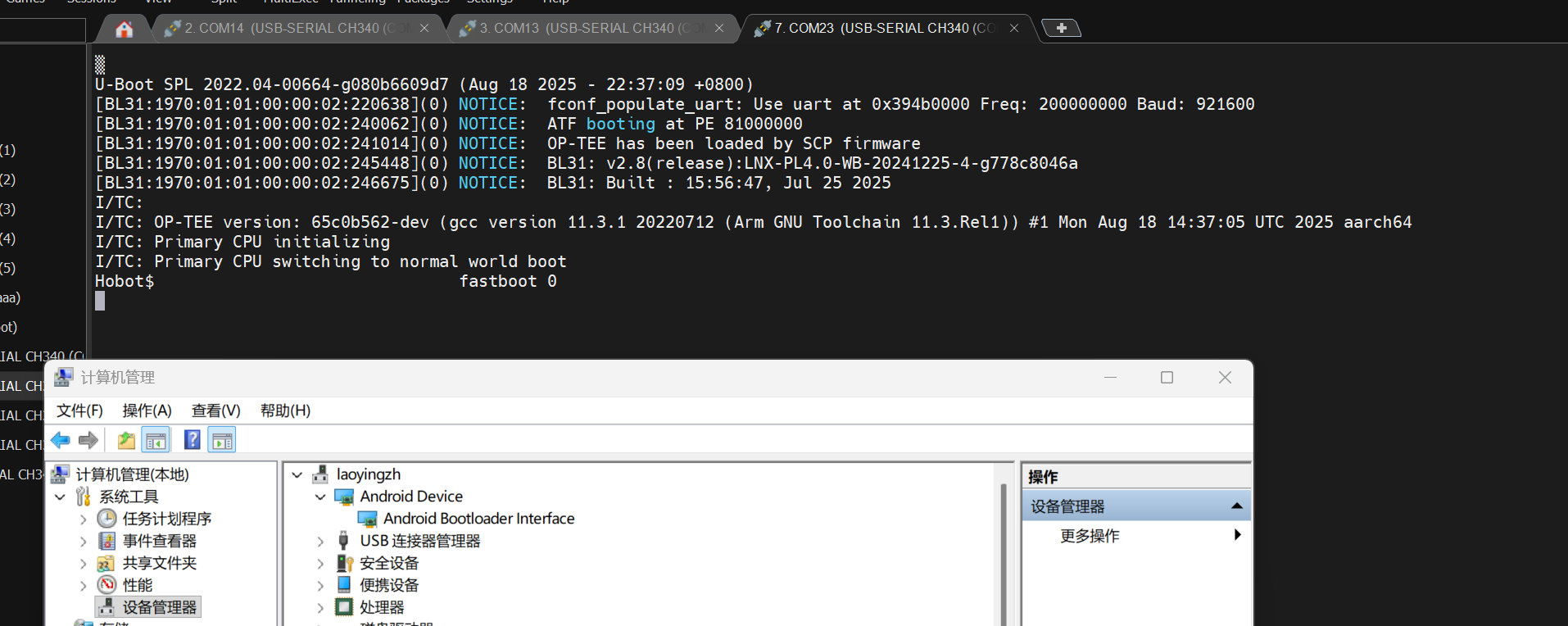Click the up-one-level folder toolbar icon
Image resolution: width=1568 pixels, height=626 pixels.
pos(126,440)
